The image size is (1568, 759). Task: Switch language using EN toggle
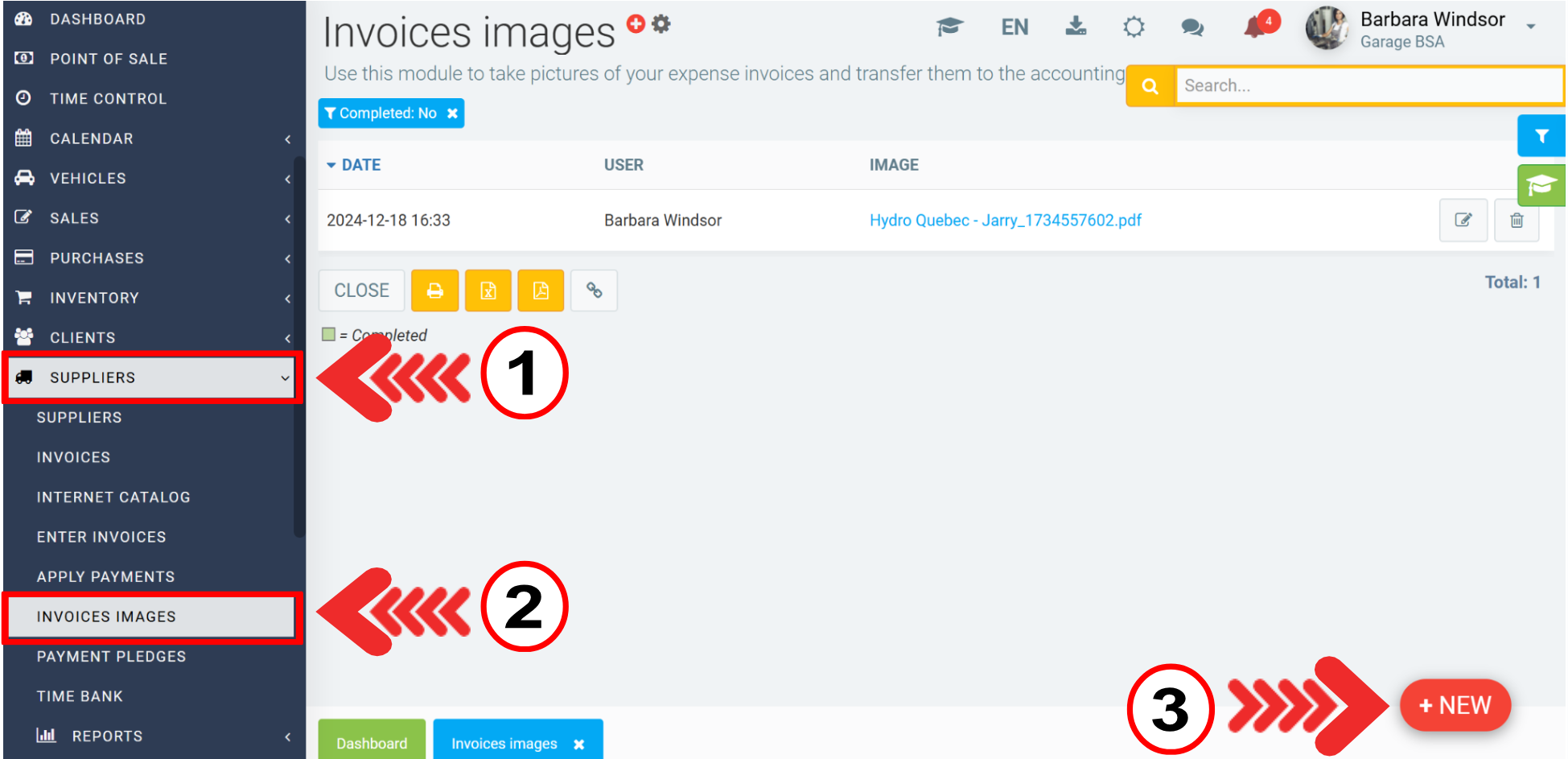[1014, 27]
